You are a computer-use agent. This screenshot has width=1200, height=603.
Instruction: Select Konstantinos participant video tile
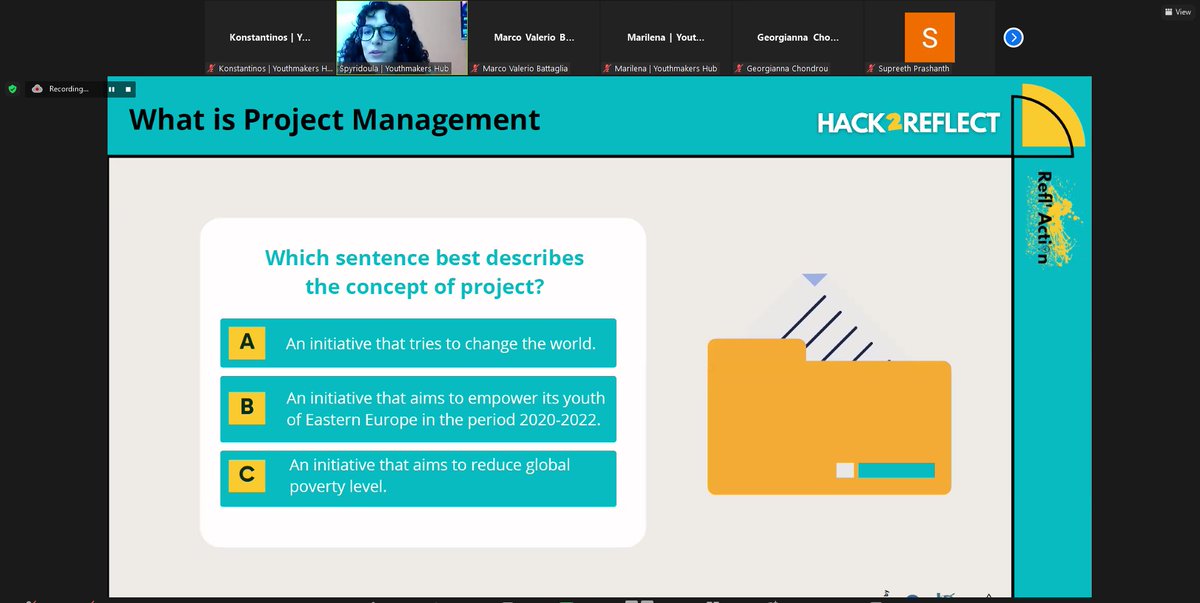269,38
